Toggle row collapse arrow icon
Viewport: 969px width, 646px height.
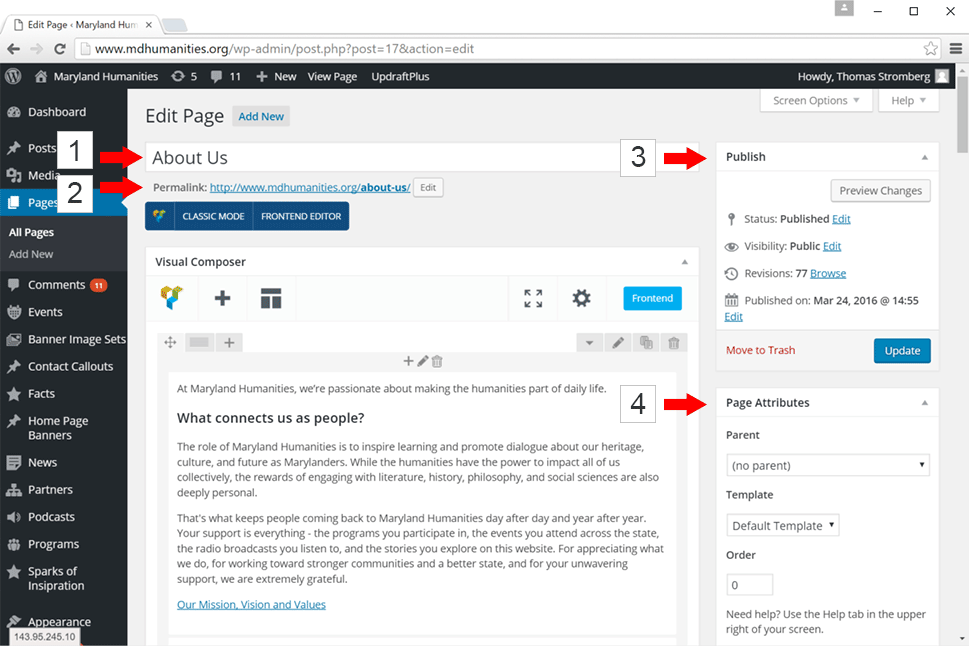click(590, 342)
